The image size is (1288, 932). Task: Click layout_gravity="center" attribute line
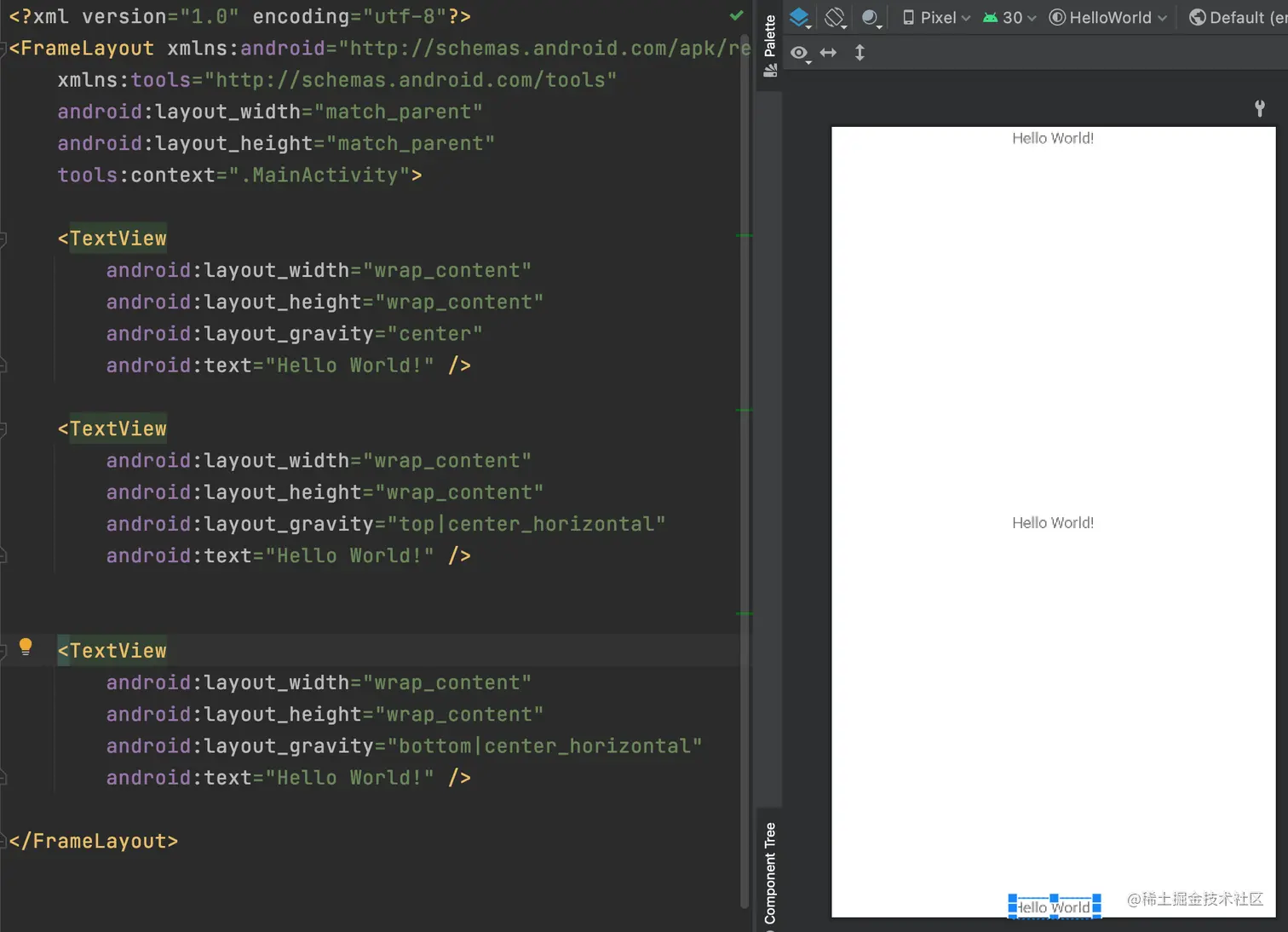coord(294,334)
